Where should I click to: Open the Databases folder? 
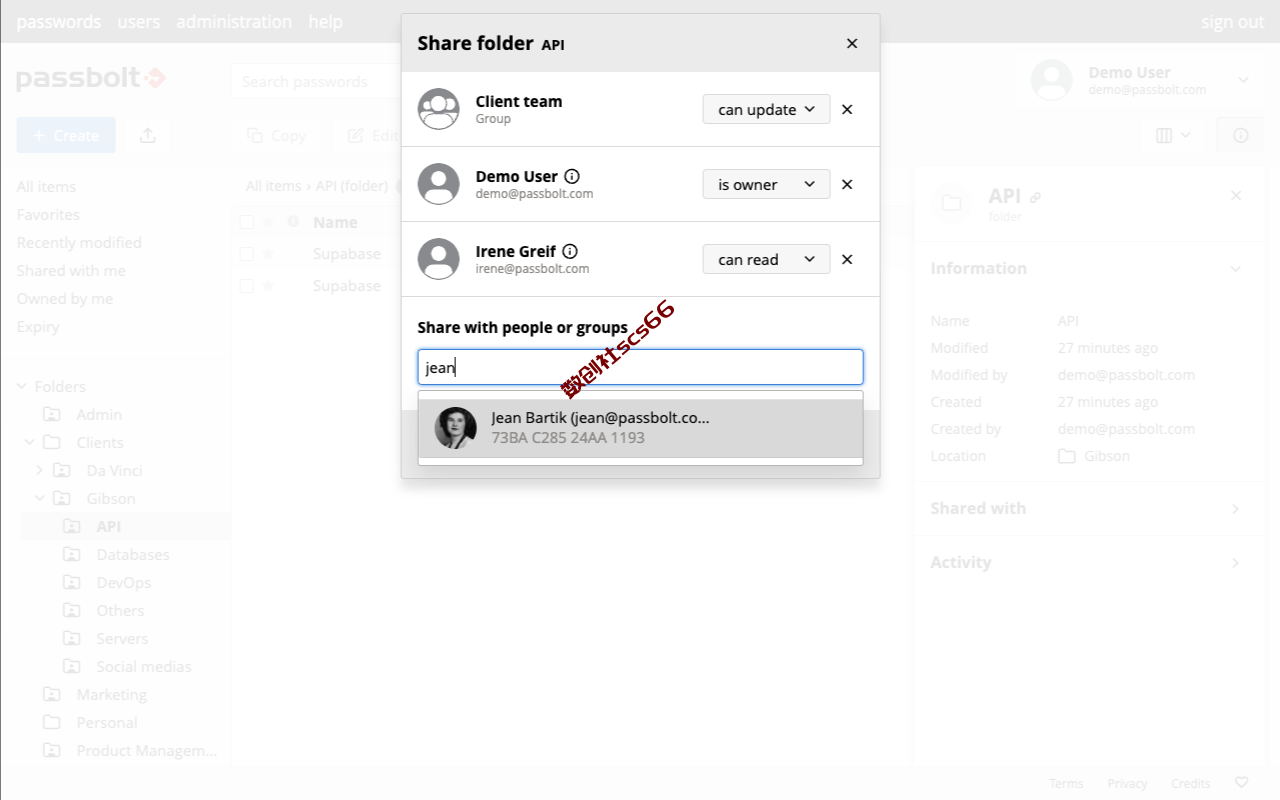pyautogui.click(x=132, y=554)
